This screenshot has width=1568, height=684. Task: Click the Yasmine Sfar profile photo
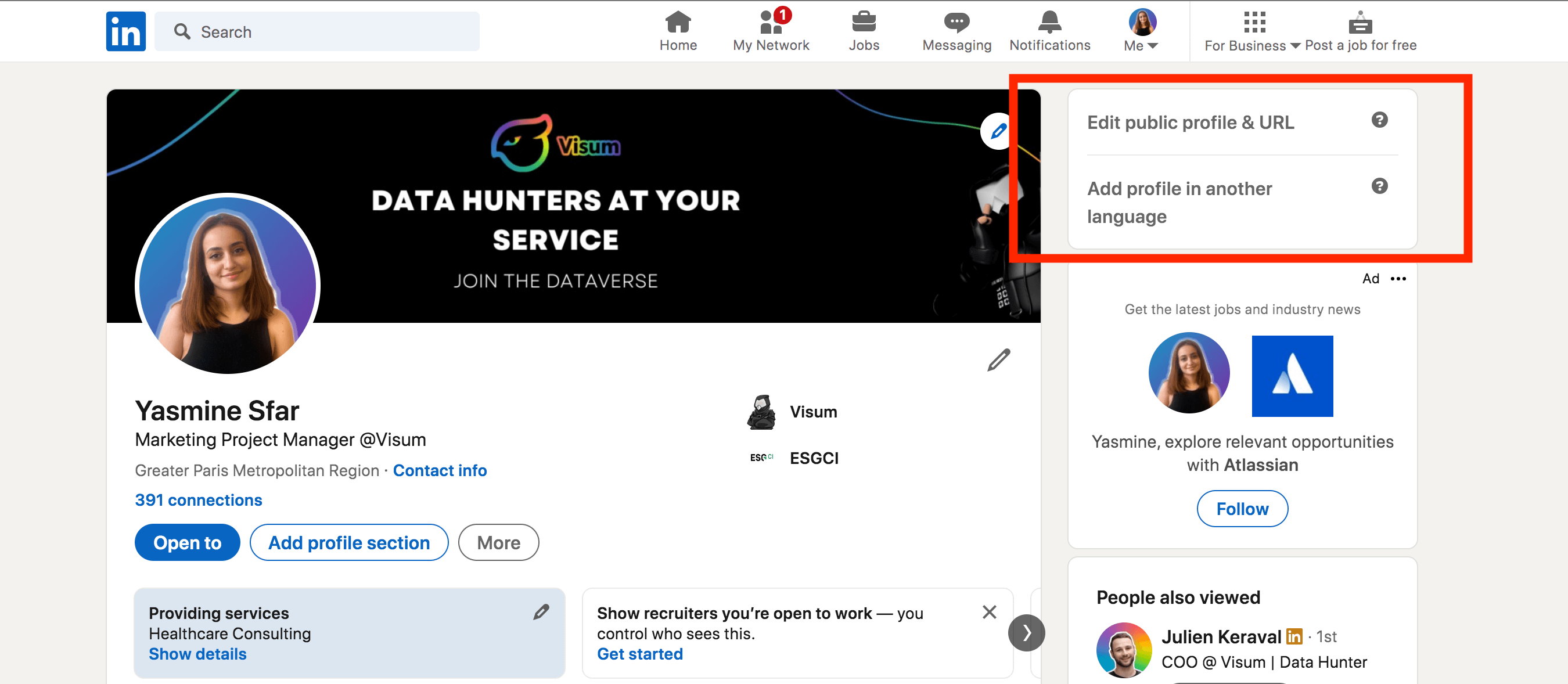[228, 284]
